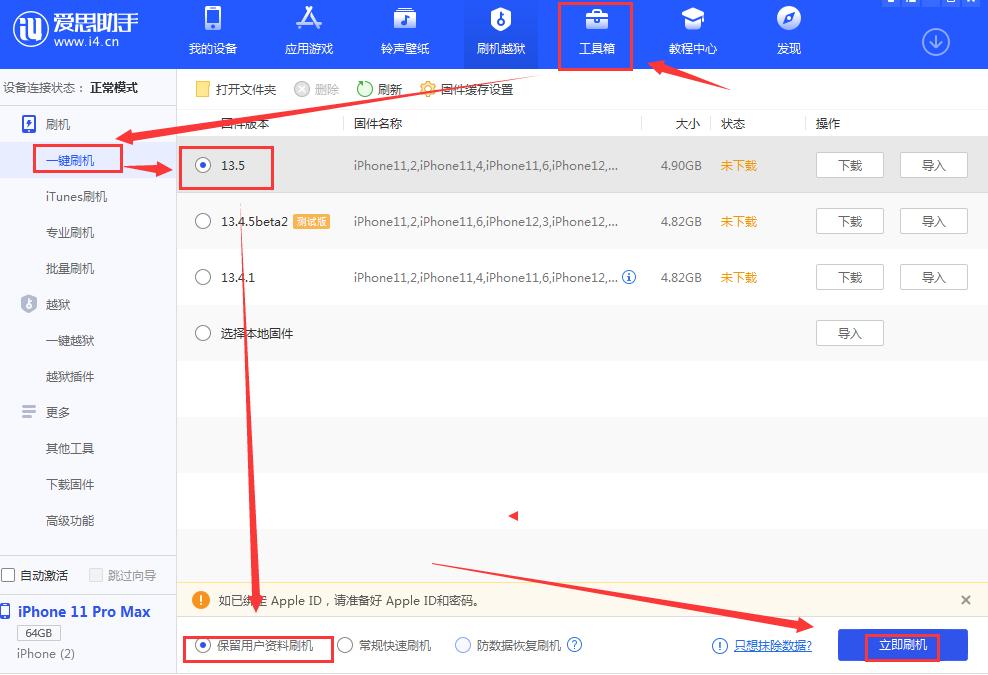Open the 发现 (Discover) section
Image resolution: width=988 pixels, height=675 pixels.
[788, 32]
